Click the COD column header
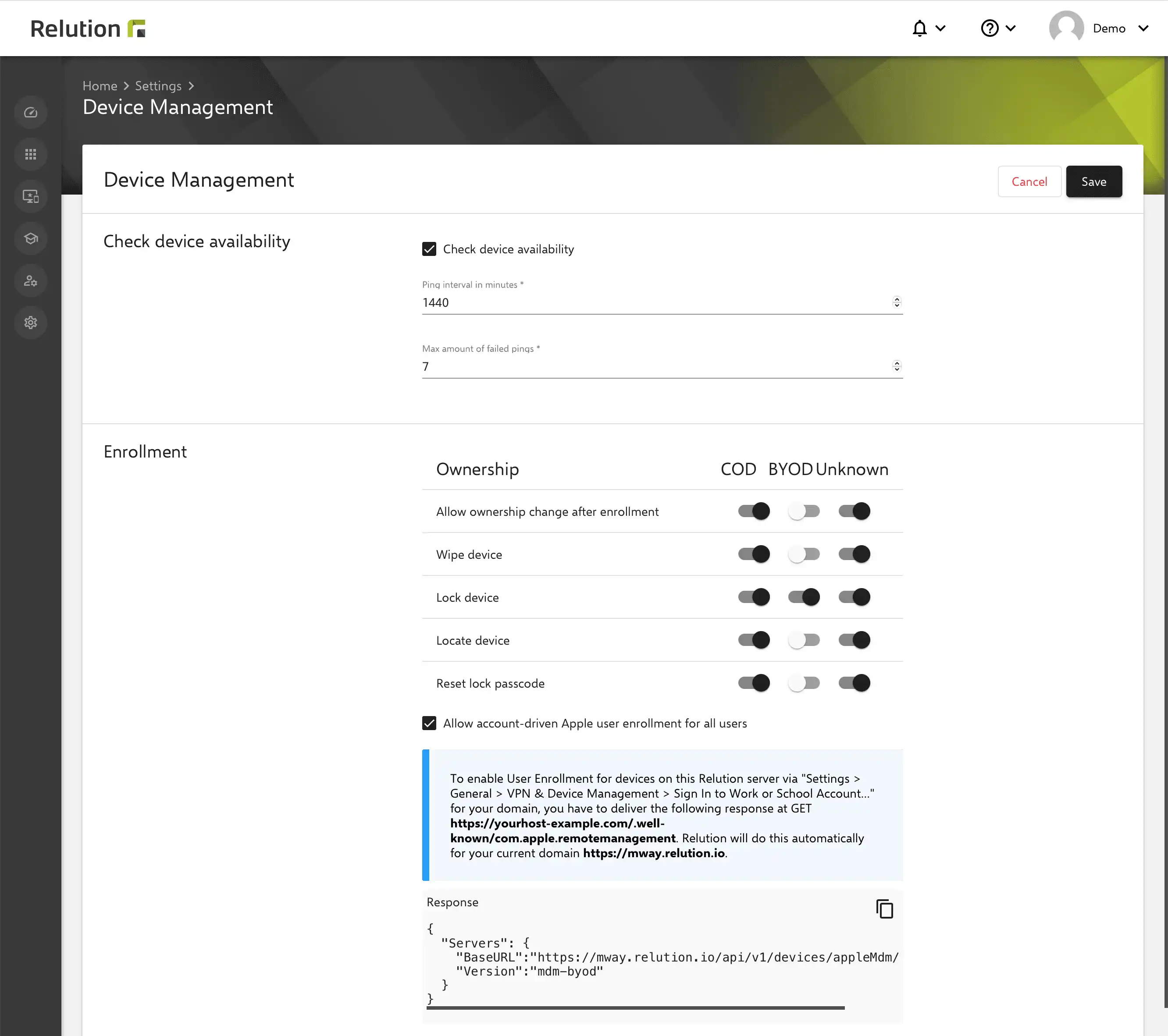 pyautogui.click(x=738, y=469)
